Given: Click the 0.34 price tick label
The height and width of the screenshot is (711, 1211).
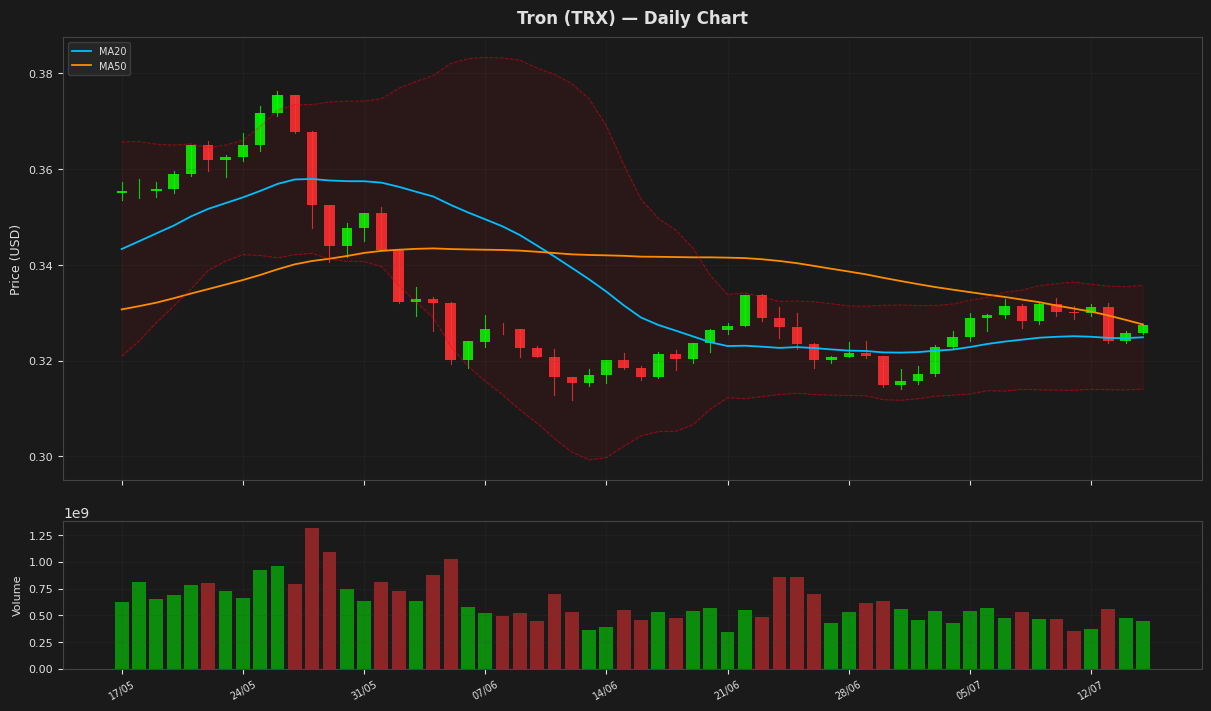Looking at the screenshot, I should (x=42, y=266).
